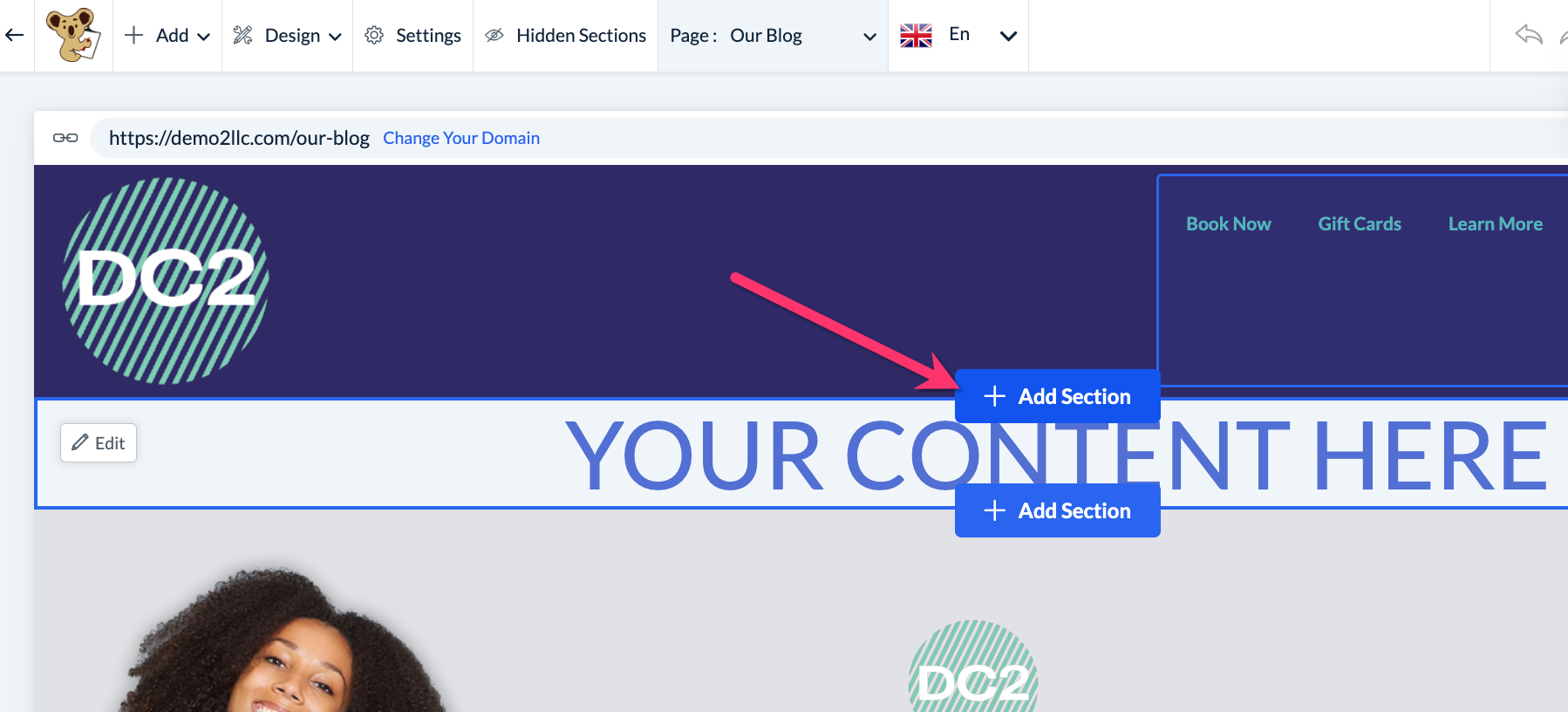
Task: Click the UK flag language icon
Action: (916, 36)
